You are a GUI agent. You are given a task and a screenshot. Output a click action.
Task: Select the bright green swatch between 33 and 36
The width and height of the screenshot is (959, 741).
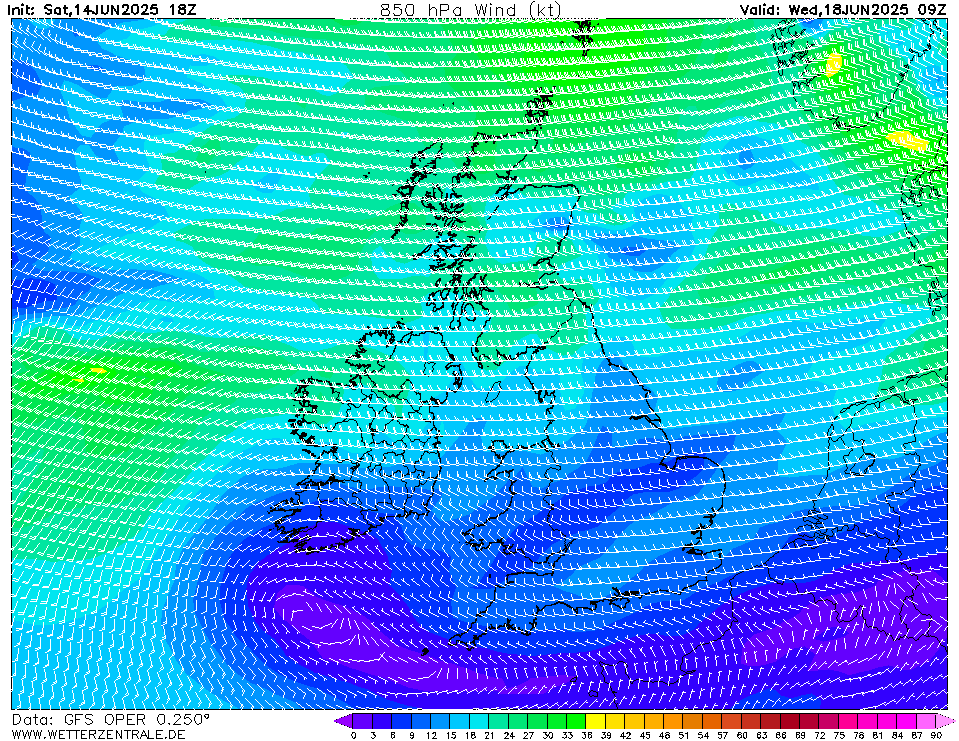[x=577, y=721]
